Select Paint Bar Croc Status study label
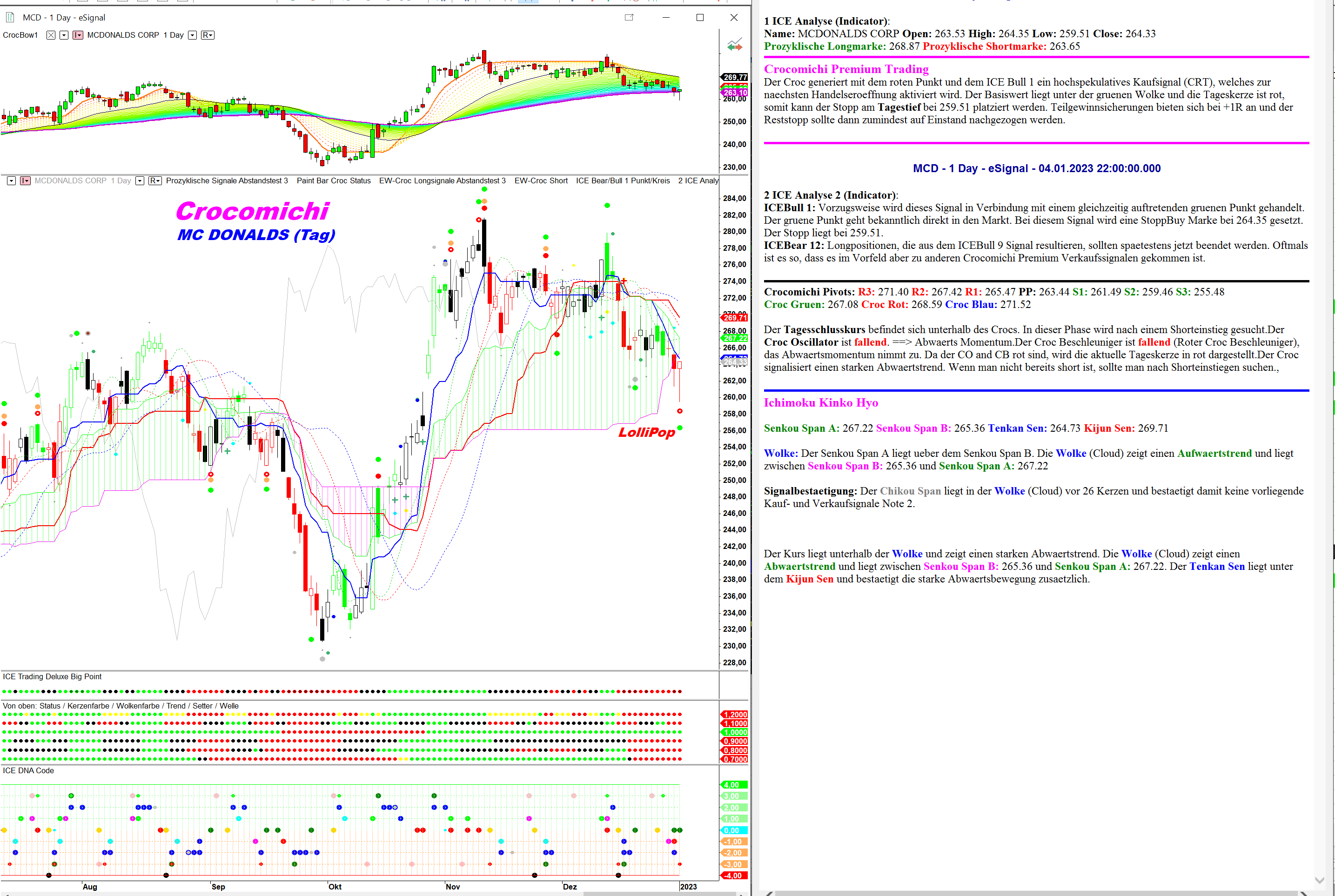This screenshot has width=1335, height=896. coord(333,181)
